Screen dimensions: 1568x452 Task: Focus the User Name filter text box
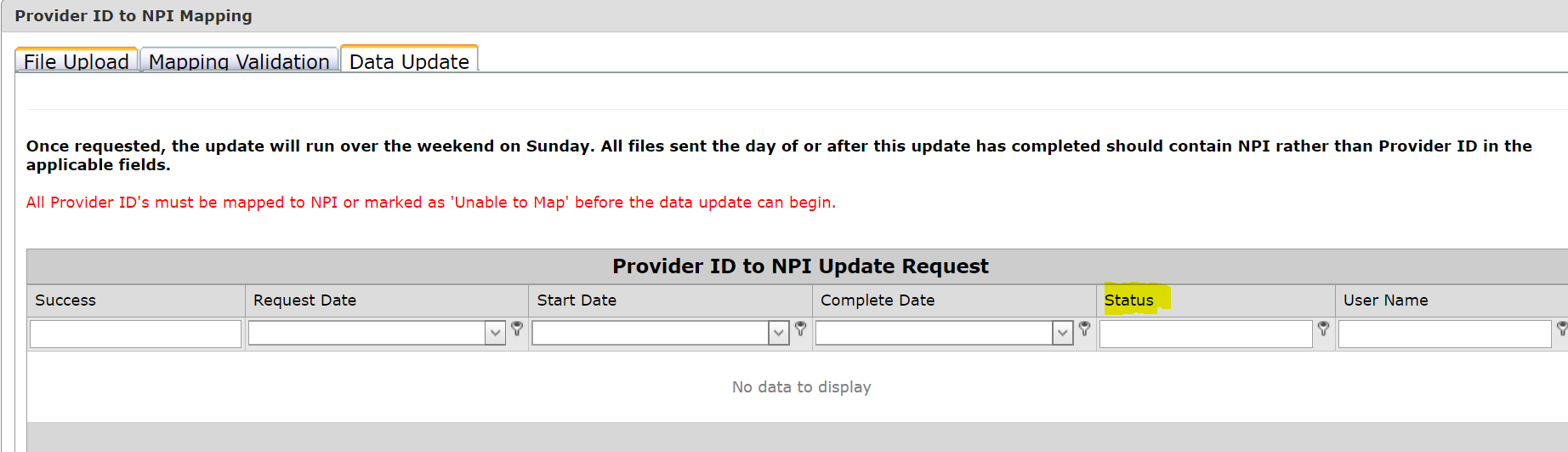tap(1444, 334)
